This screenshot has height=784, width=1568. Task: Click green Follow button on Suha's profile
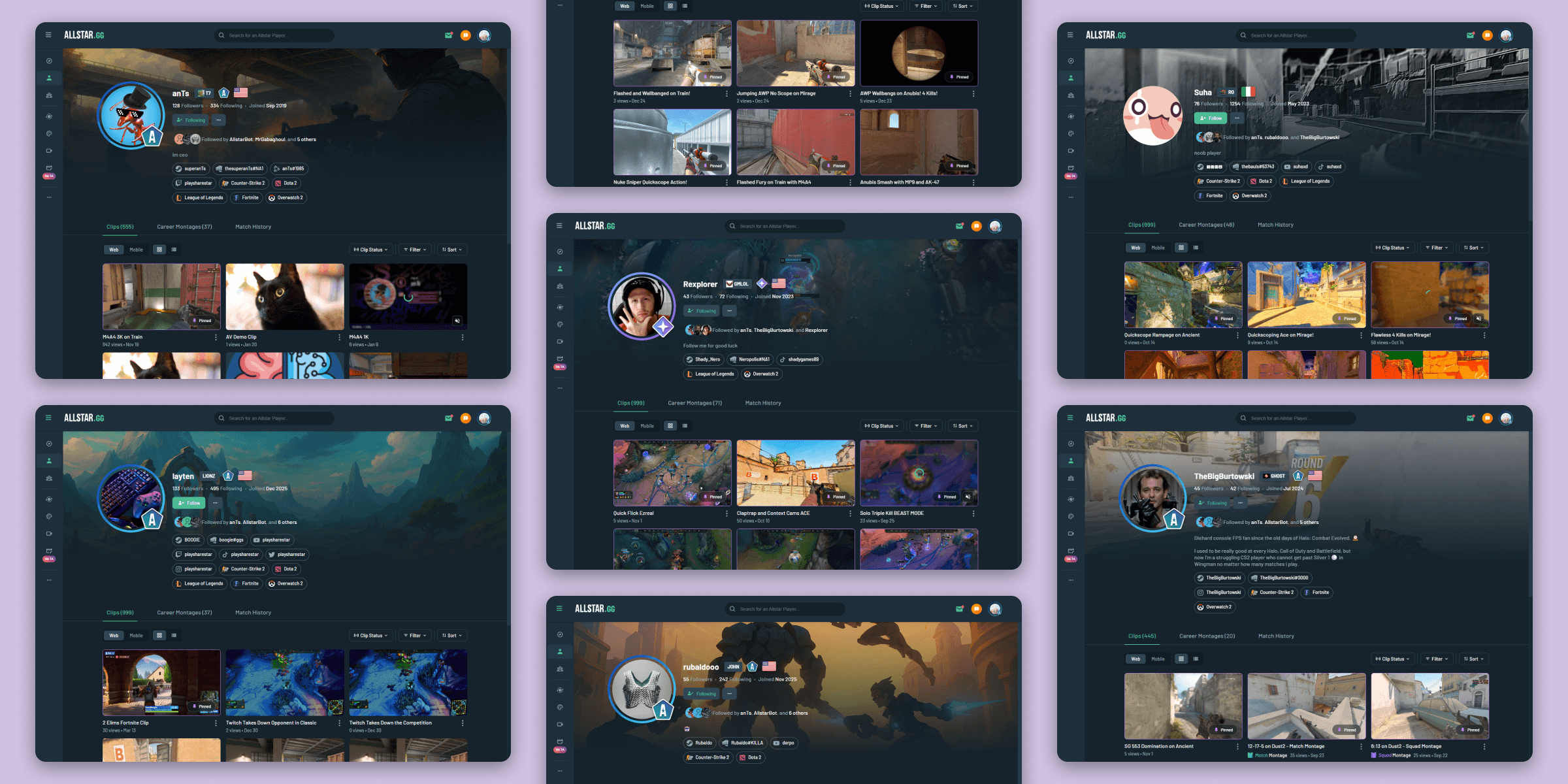[x=1210, y=118]
